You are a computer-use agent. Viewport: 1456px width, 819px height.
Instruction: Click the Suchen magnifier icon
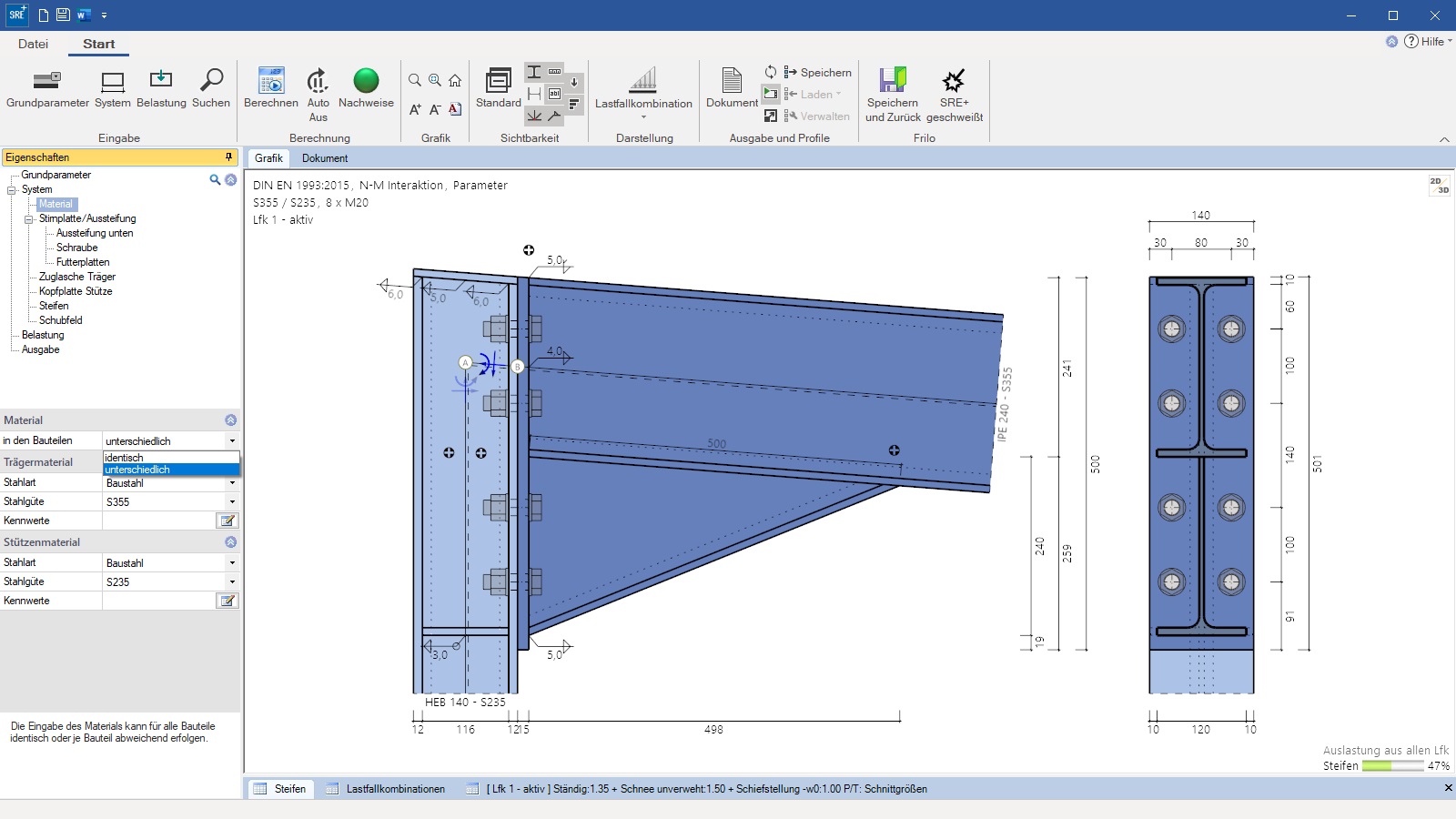(x=211, y=81)
